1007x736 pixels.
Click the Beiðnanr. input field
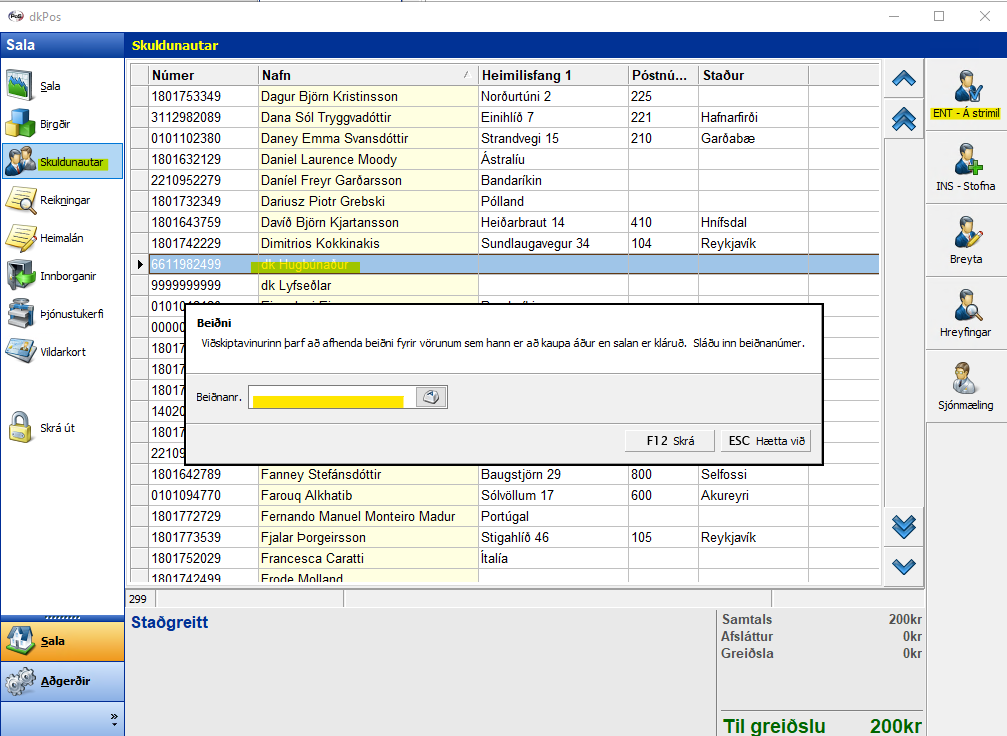click(332, 397)
